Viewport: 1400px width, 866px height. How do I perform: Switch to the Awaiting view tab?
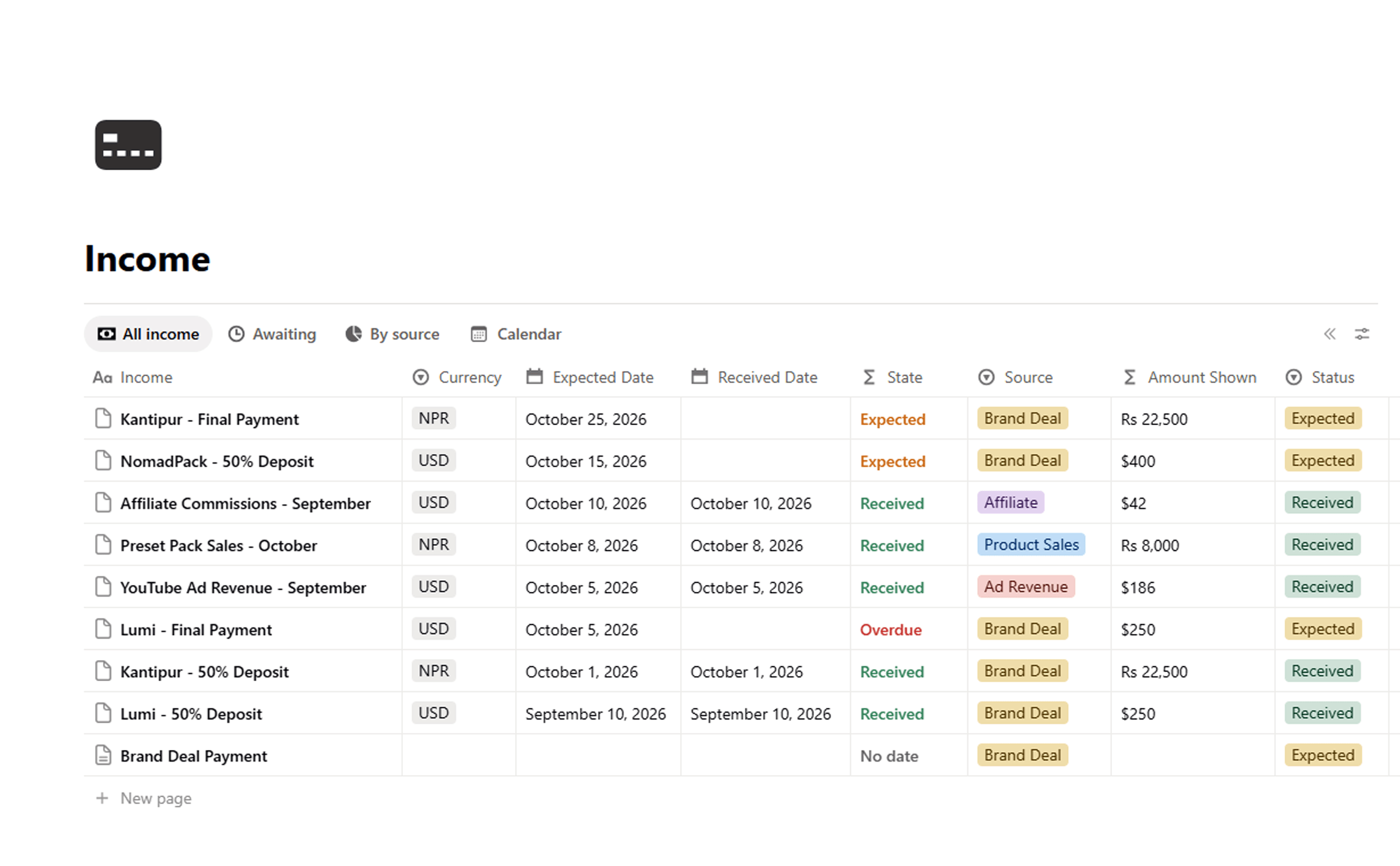[x=272, y=334]
